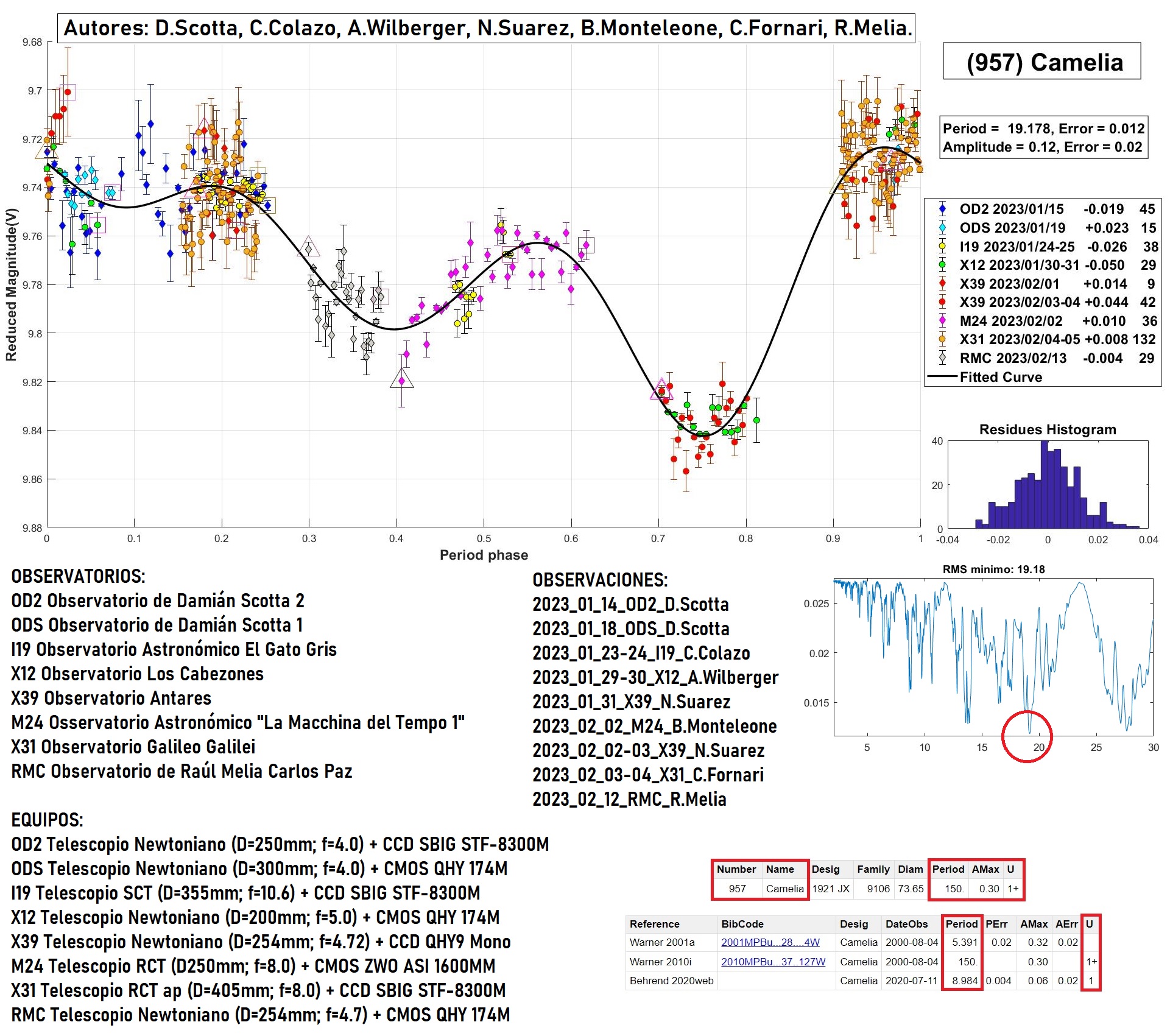Click the OBSERVATORIOS: heading
This screenshot has width=1170, height=1036.
(x=78, y=576)
